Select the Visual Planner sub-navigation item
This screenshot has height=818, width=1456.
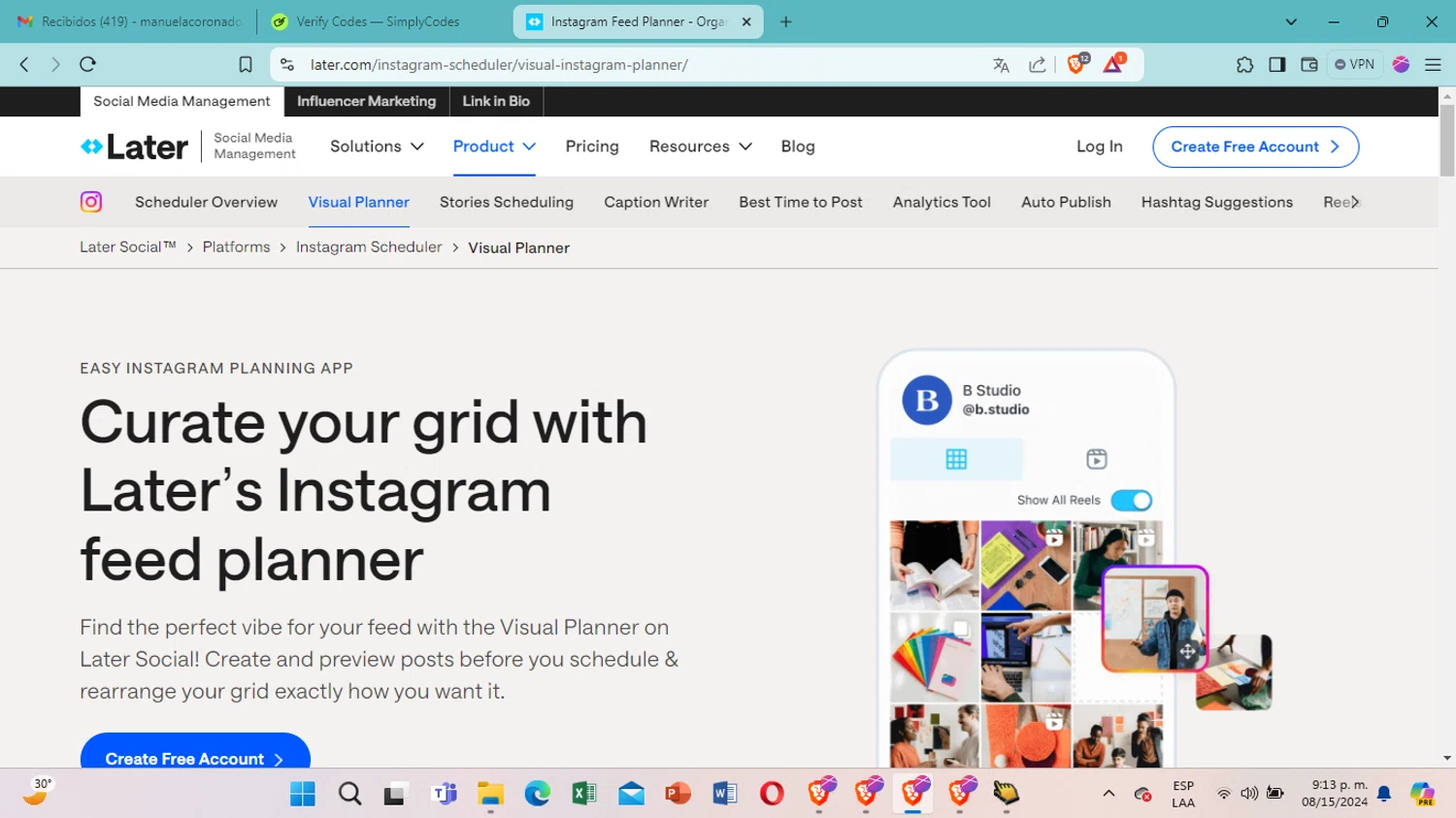(359, 202)
